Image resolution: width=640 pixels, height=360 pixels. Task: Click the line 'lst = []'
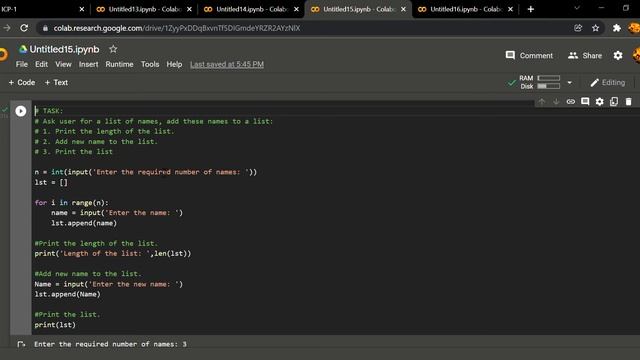51,182
